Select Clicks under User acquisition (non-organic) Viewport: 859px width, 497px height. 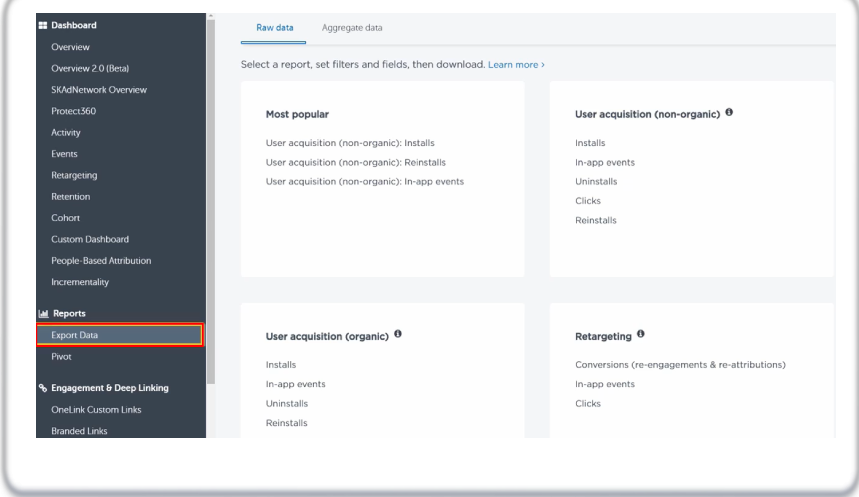[588, 201]
